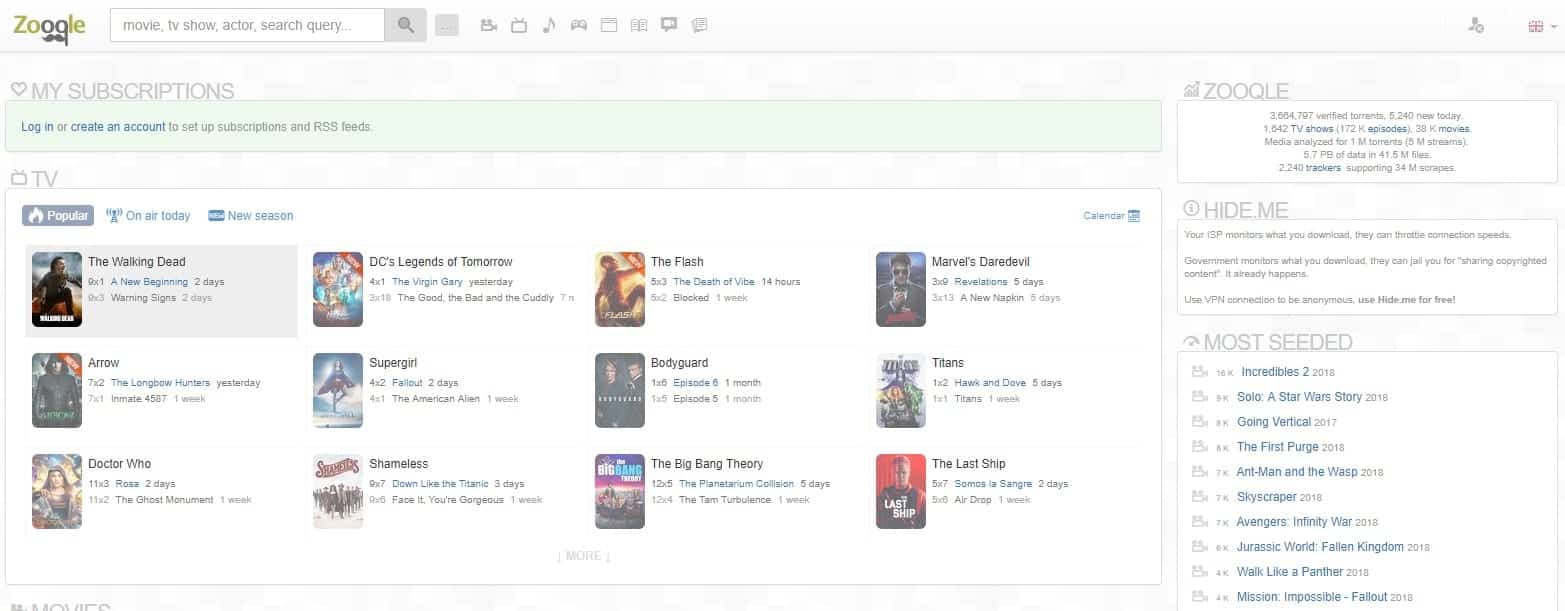Image resolution: width=1565 pixels, height=611 pixels.
Task: Open the applications window category icon
Action: coord(608,26)
